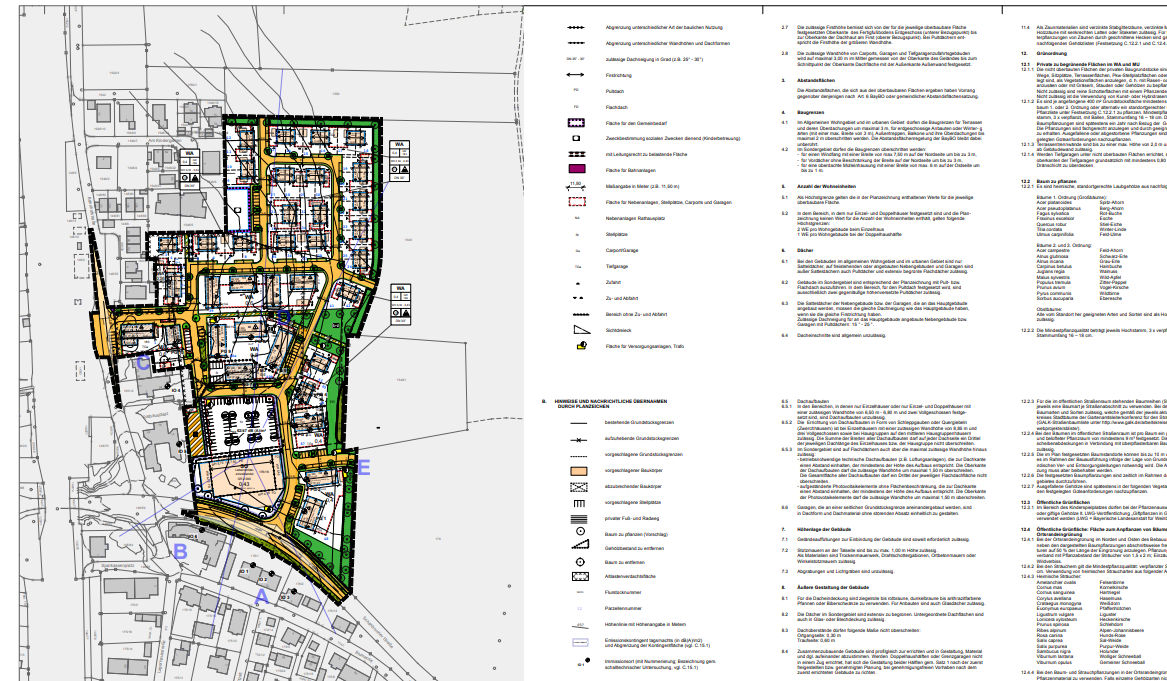Click the section heading 'Dächer'
1167x681 pixels.
tap(805, 251)
